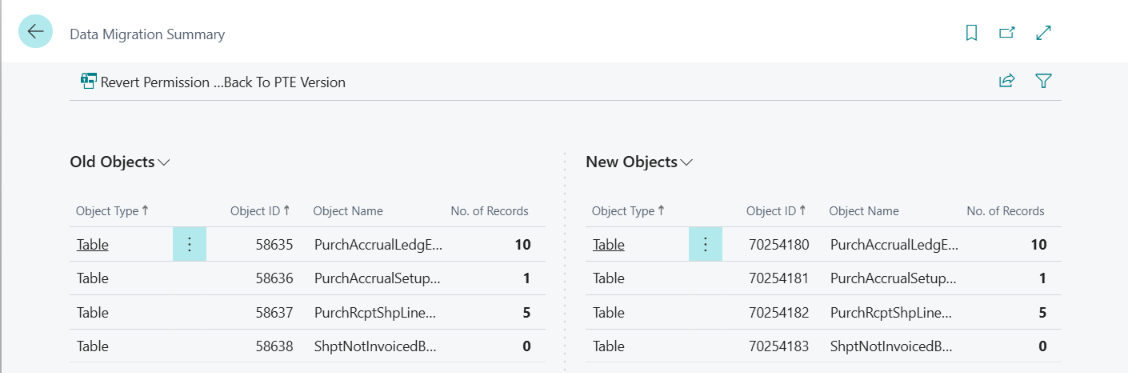Click PurchRcptShpLine... name in Old Objects
1128x373 pixels.
click(x=375, y=313)
